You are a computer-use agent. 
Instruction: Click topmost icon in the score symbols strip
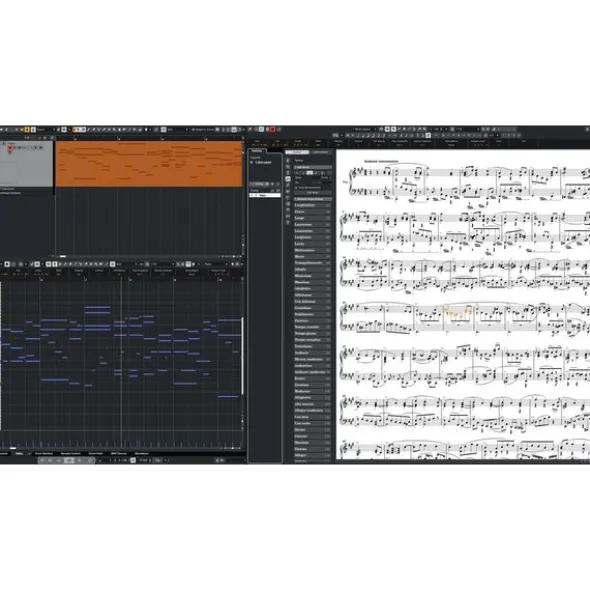coord(288,161)
